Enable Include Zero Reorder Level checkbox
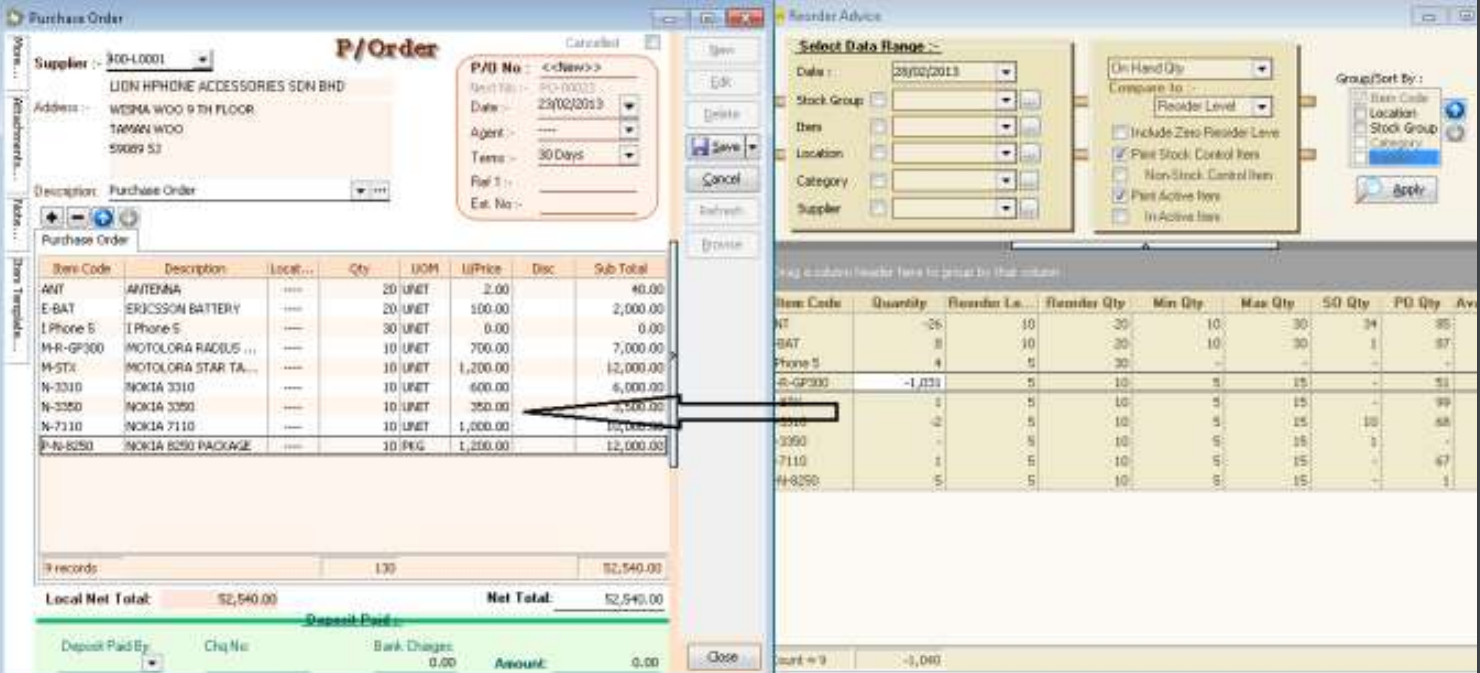Screen dimensions: 1480x673 tap(1121, 132)
